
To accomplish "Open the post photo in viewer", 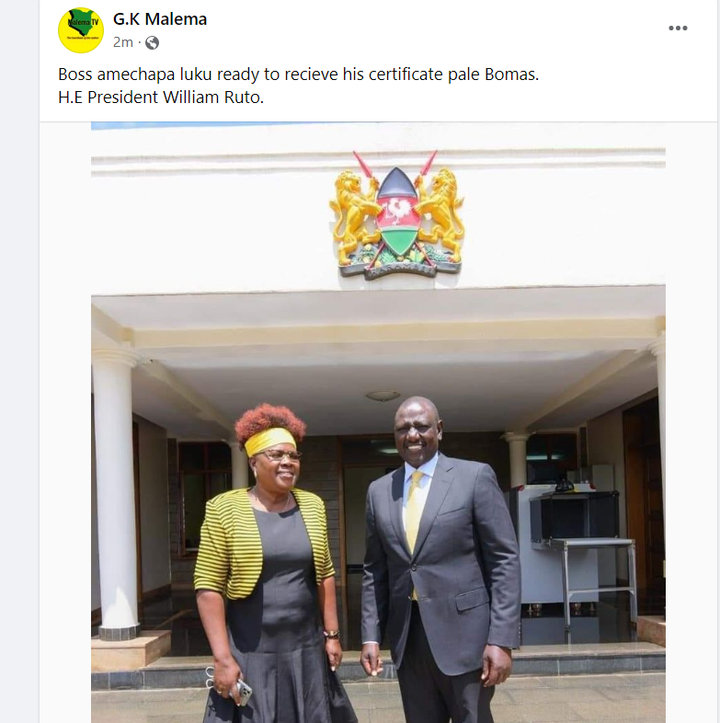I will tap(378, 422).
